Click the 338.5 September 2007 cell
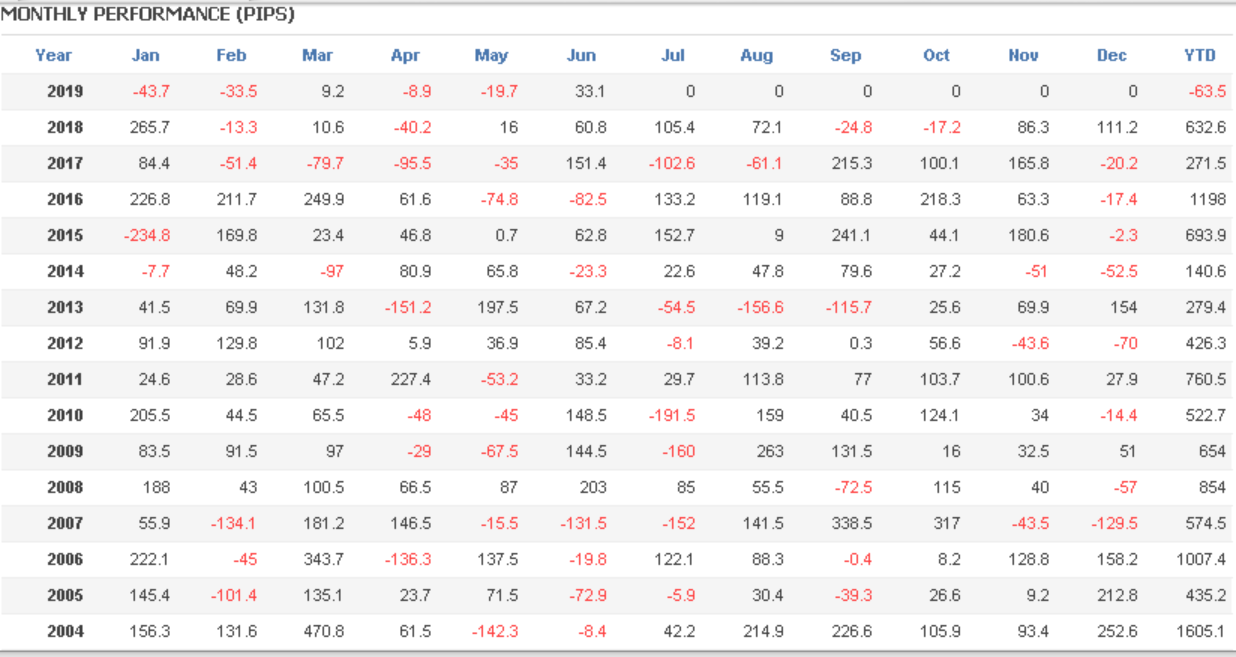The image size is (1236, 657). pyautogui.click(x=851, y=523)
